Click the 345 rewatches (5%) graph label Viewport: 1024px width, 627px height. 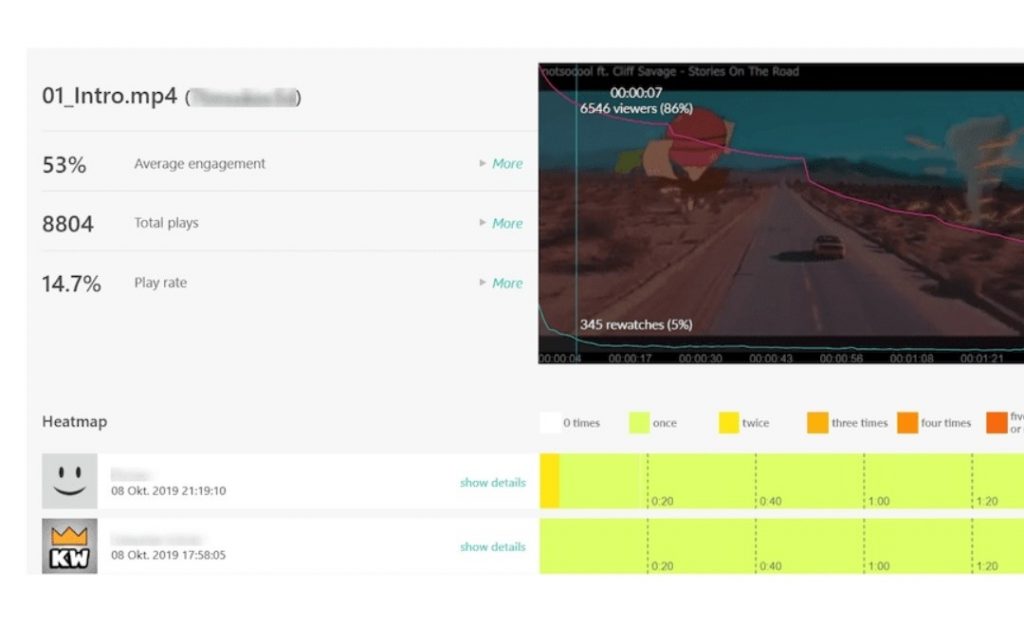pos(636,324)
